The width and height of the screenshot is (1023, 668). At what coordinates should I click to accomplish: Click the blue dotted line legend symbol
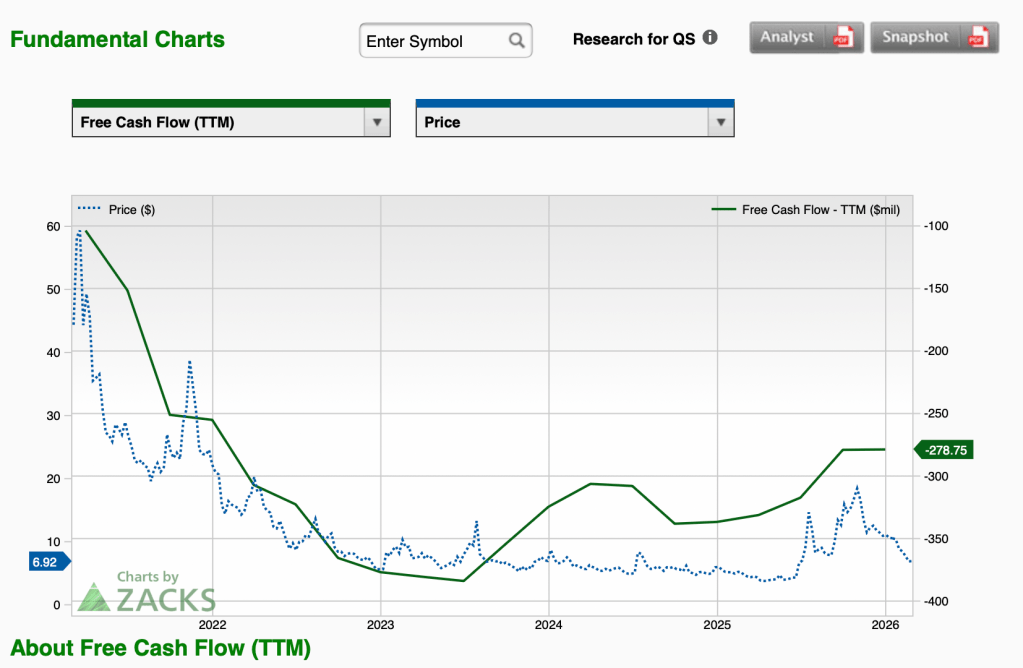pos(91,209)
